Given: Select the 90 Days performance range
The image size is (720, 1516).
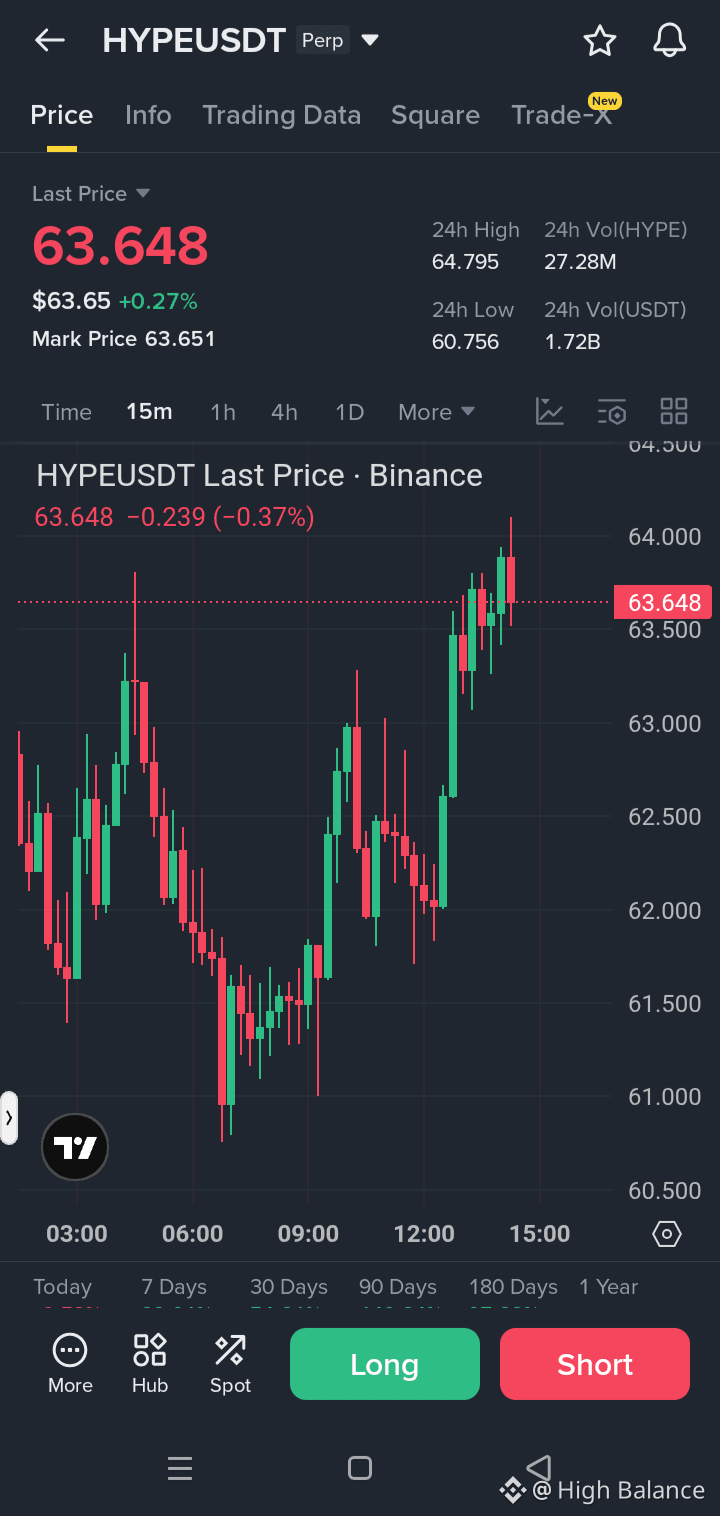Looking at the screenshot, I should pos(398,1287).
